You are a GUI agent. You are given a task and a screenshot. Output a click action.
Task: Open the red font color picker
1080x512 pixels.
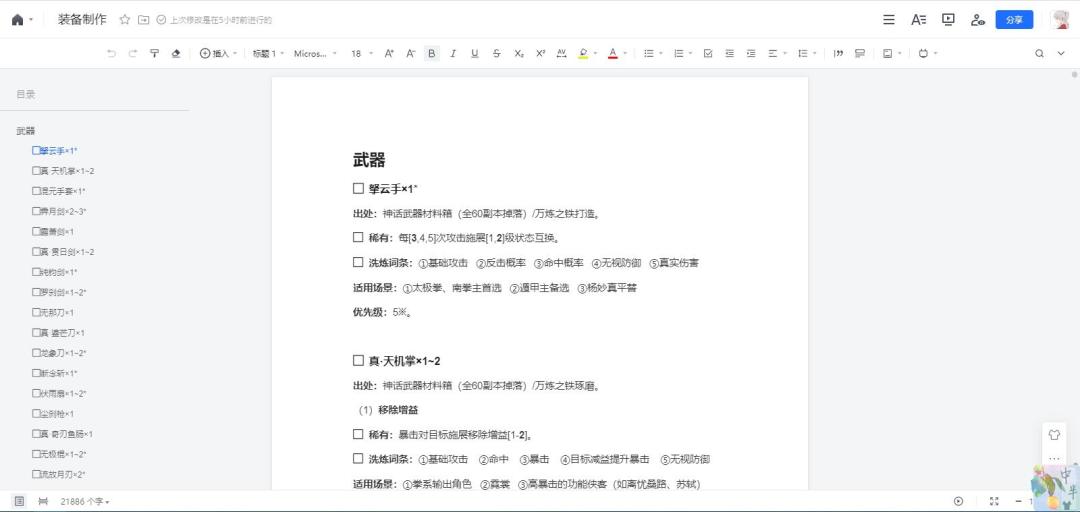613,54
